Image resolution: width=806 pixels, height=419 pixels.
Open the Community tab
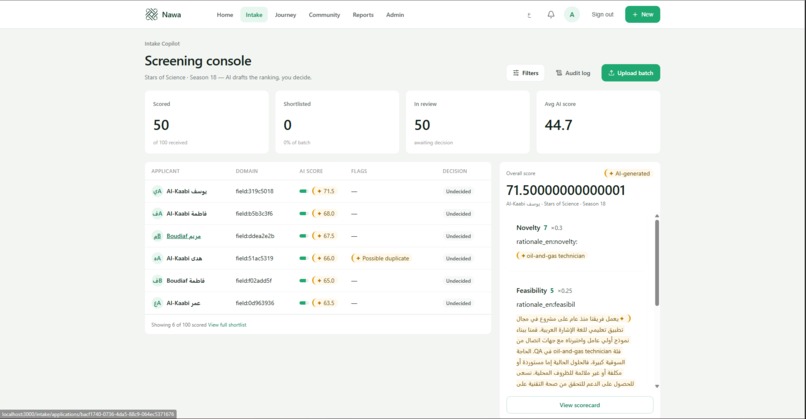(324, 15)
